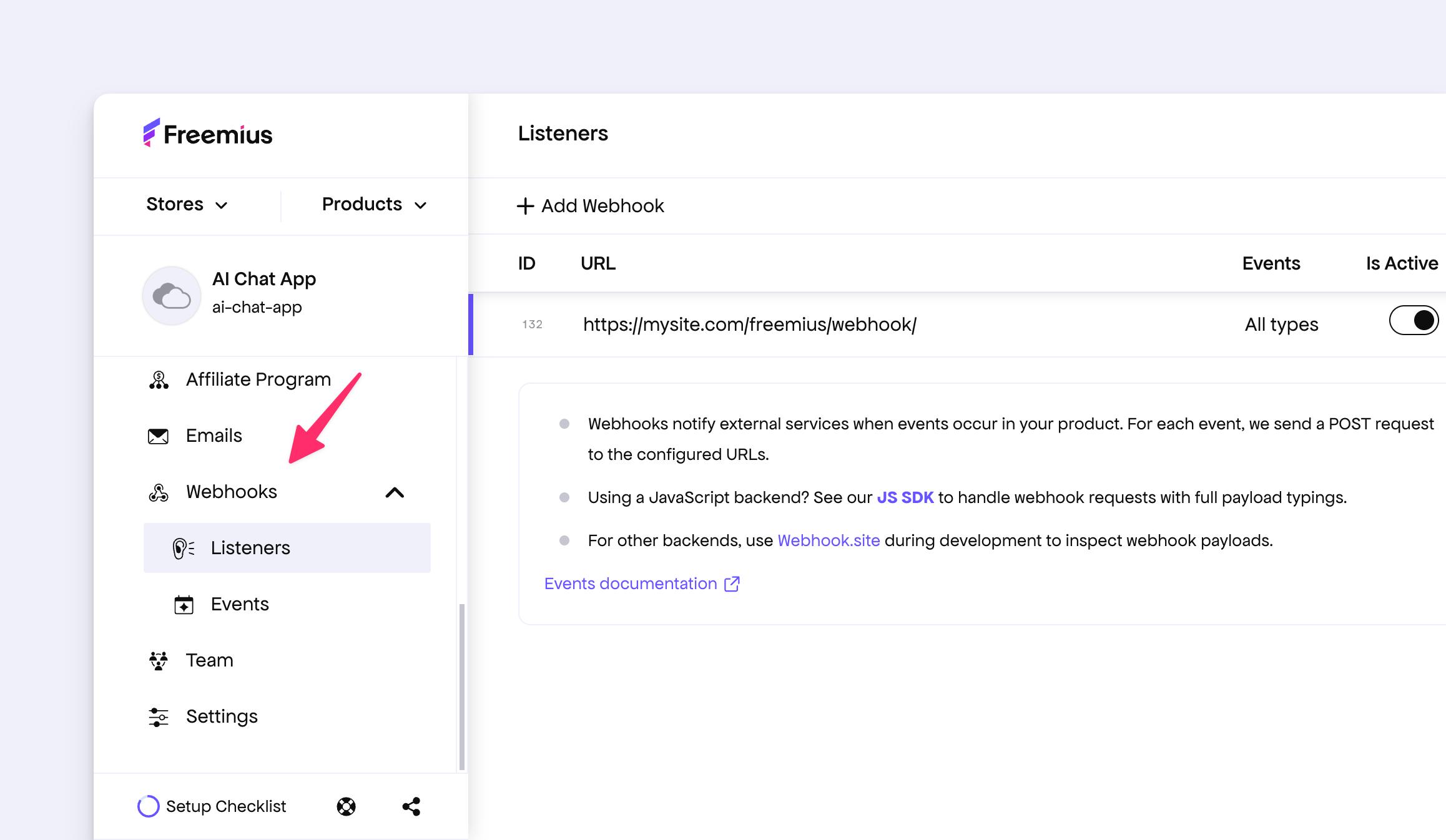Toggle the webhook Is Active switch
The image size is (1446, 840).
click(x=1413, y=321)
